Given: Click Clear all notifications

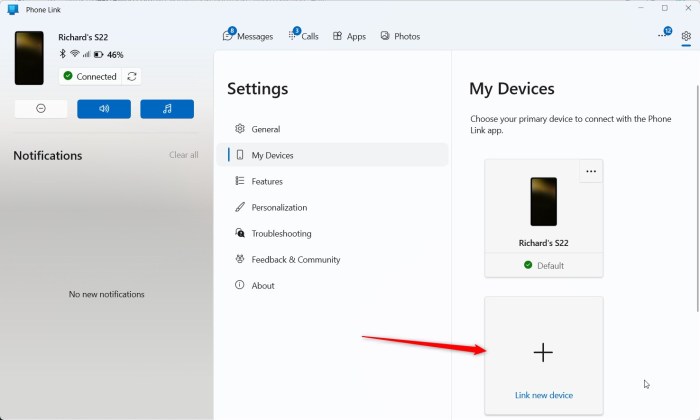Looking at the screenshot, I should (x=183, y=155).
